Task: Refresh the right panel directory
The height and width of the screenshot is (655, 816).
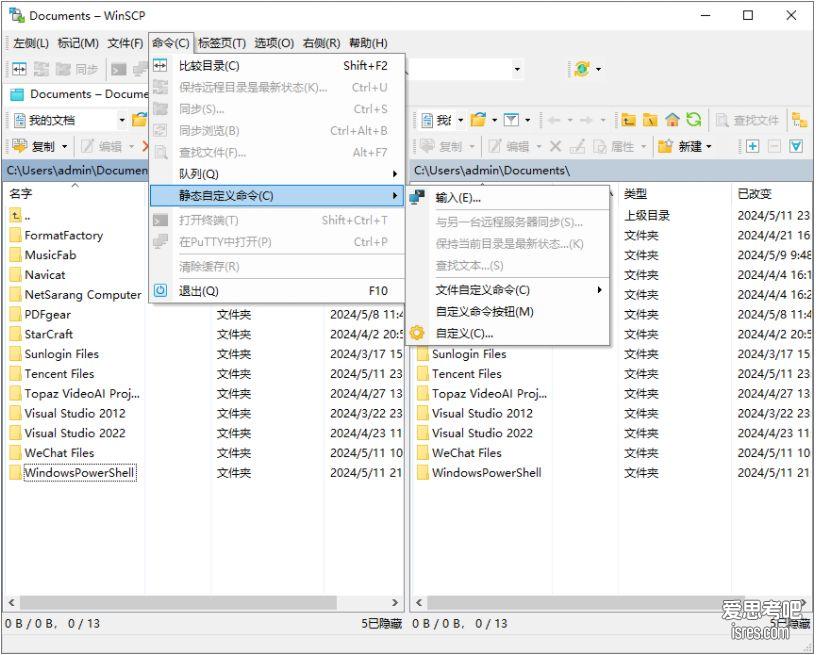Action: tap(694, 120)
